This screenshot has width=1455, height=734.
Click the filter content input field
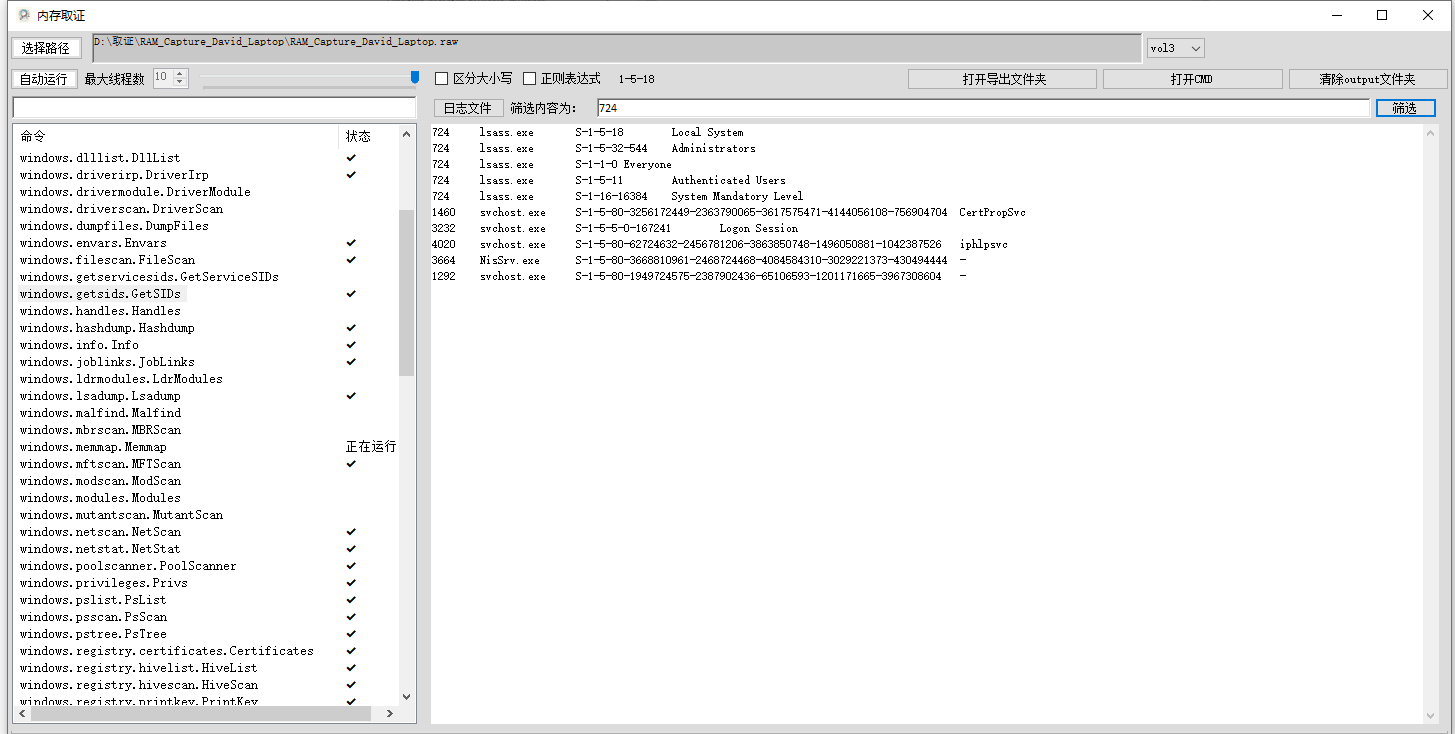point(980,108)
